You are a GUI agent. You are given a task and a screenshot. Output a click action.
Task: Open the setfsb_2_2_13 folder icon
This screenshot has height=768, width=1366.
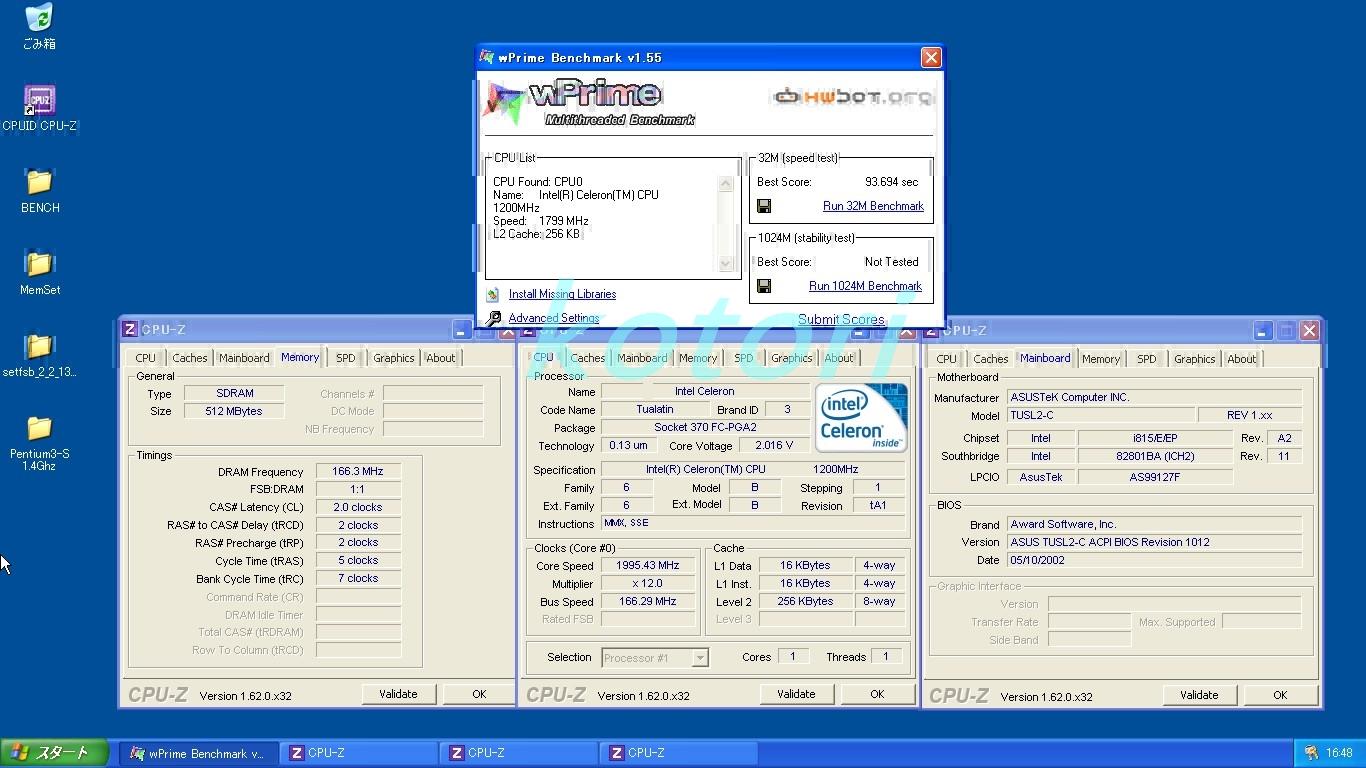pos(39,346)
